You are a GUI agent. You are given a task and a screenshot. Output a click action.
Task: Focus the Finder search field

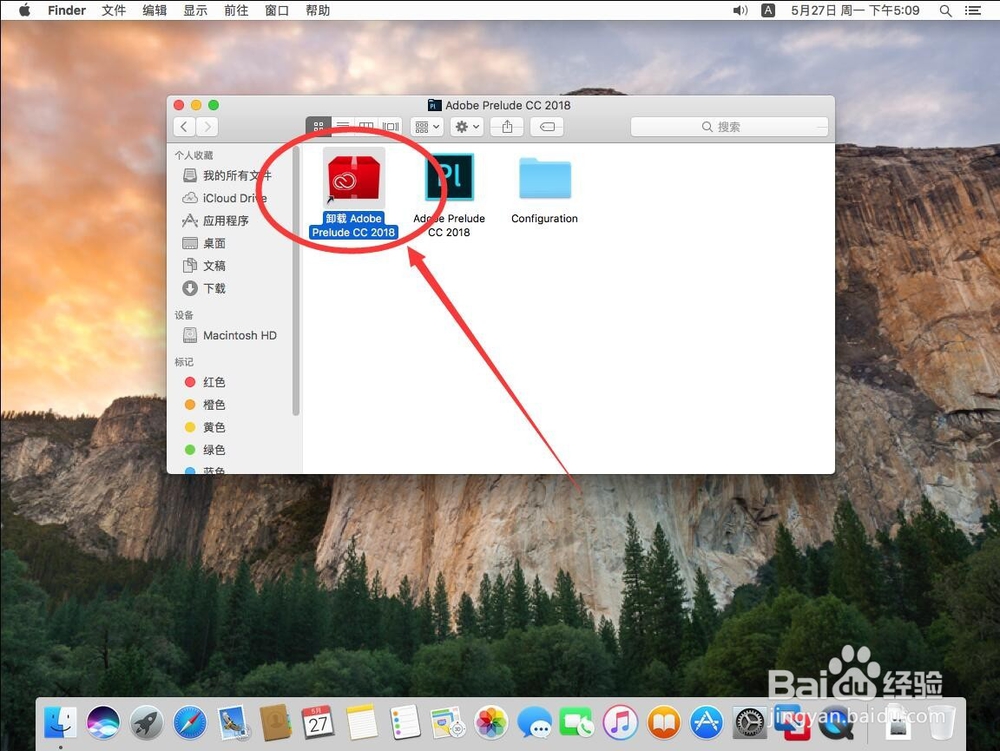click(x=729, y=126)
